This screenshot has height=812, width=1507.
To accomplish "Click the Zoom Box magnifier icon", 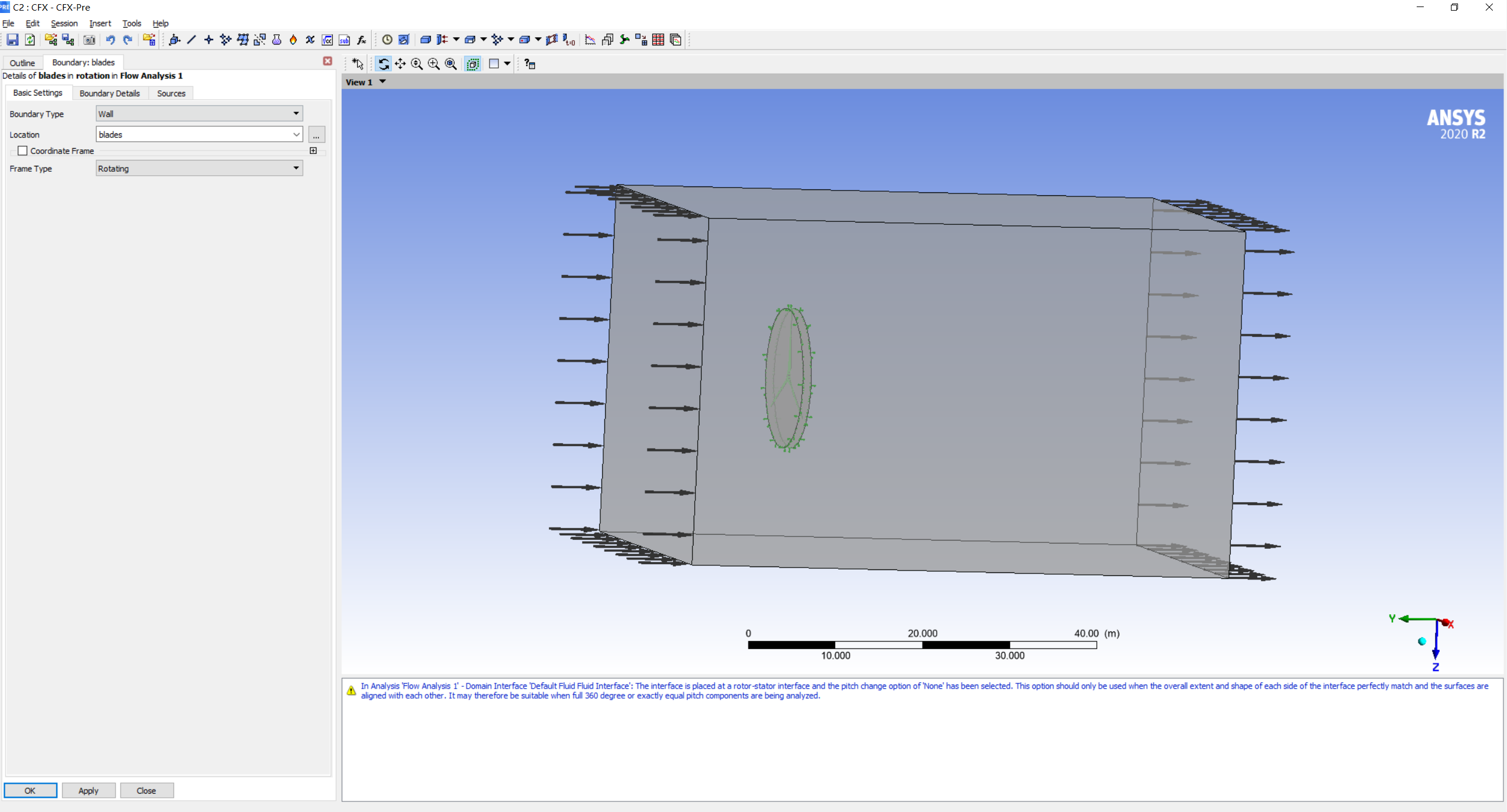I will (434, 64).
